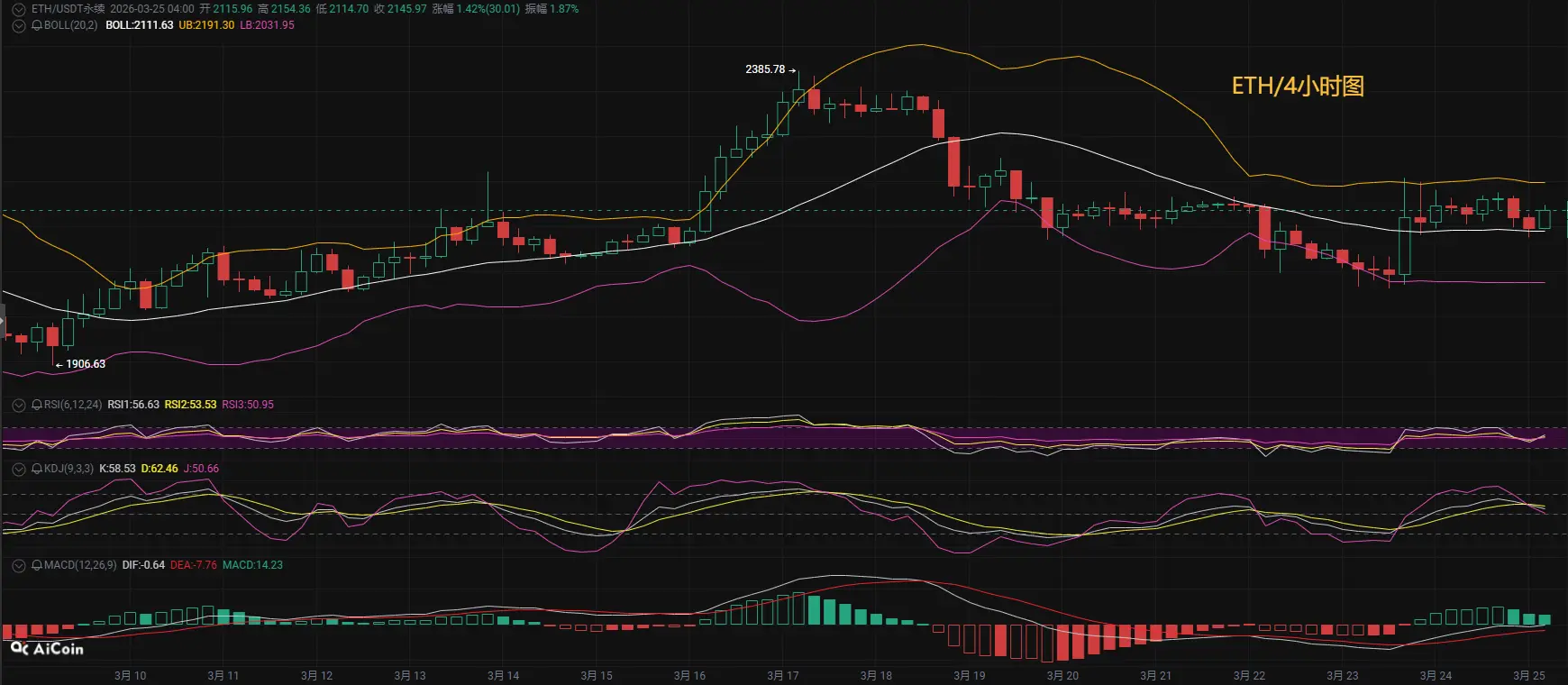1568x685 pixels.
Task: Click the 2385.78 high price marker
Action: pos(765,69)
